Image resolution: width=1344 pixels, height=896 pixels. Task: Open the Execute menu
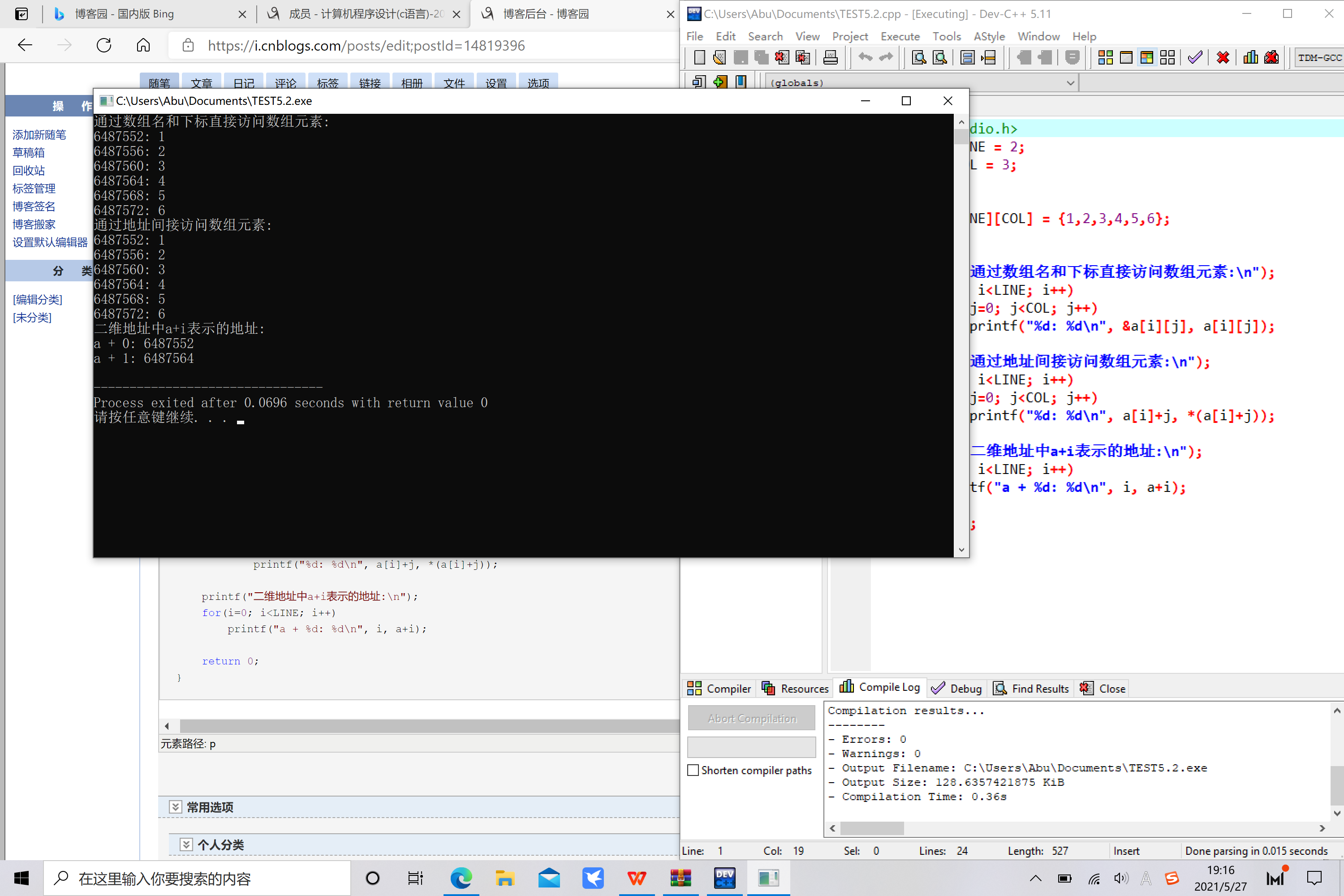pyautogui.click(x=900, y=37)
